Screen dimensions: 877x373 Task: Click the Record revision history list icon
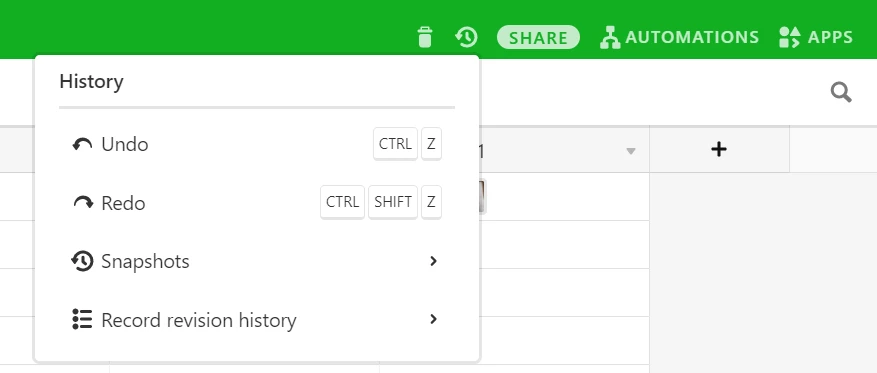point(82,319)
